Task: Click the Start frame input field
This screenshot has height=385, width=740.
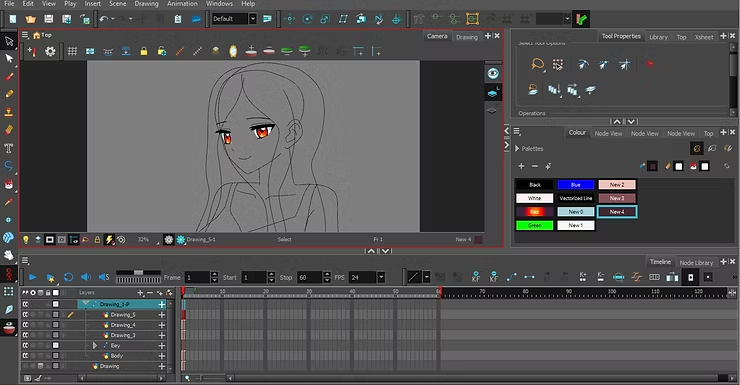Action: click(253, 277)
